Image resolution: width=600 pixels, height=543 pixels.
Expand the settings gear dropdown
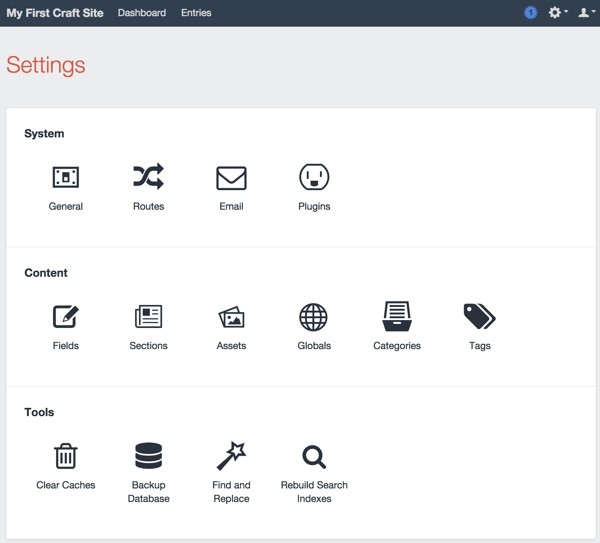tap(558, 13)
